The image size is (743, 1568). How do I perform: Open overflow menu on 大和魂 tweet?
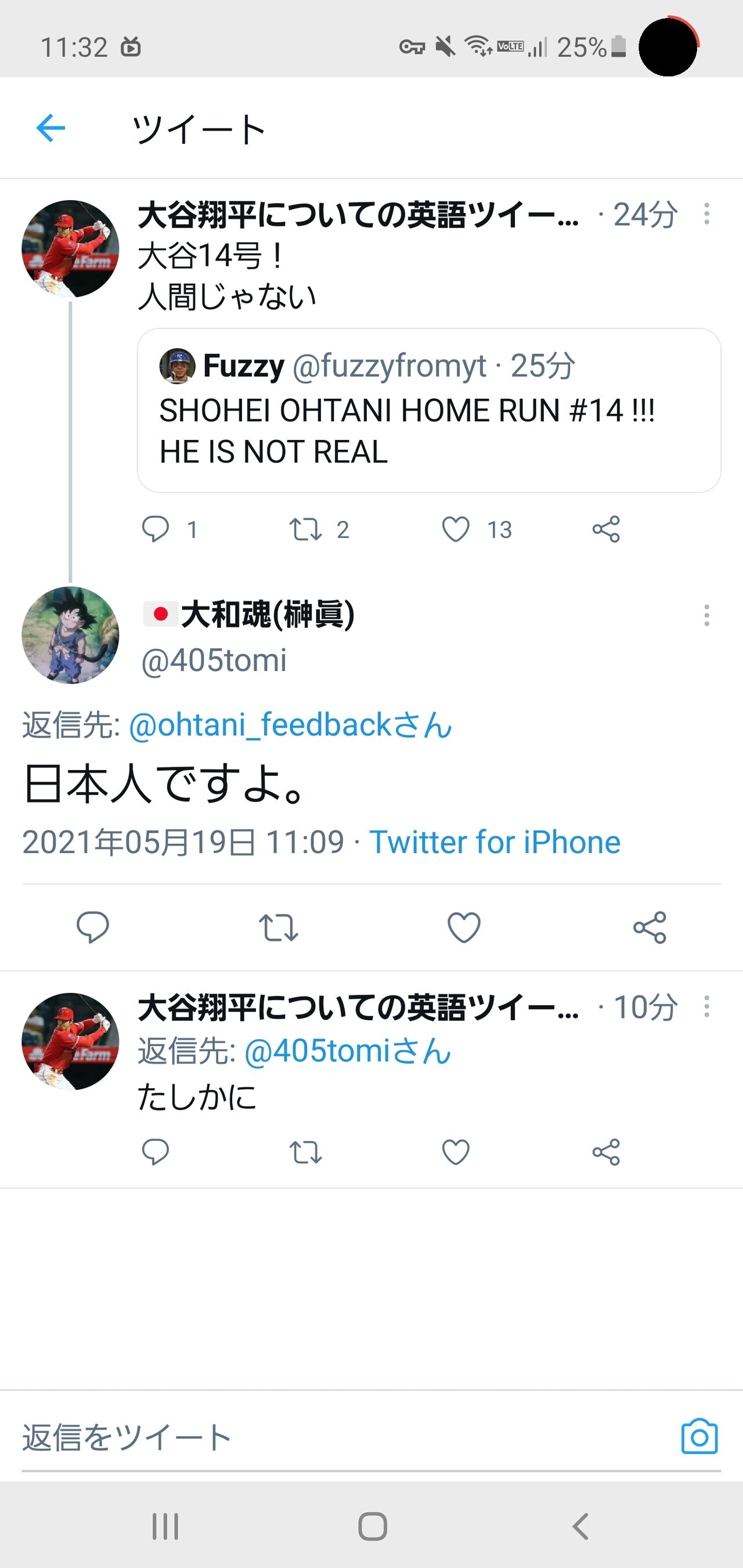pyautogui.click(x=706, y=615)
